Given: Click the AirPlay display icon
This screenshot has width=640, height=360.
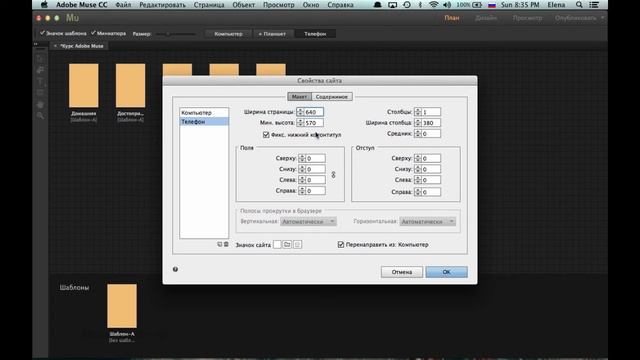Looking at the screenshot, I should (x=392, y=5).
